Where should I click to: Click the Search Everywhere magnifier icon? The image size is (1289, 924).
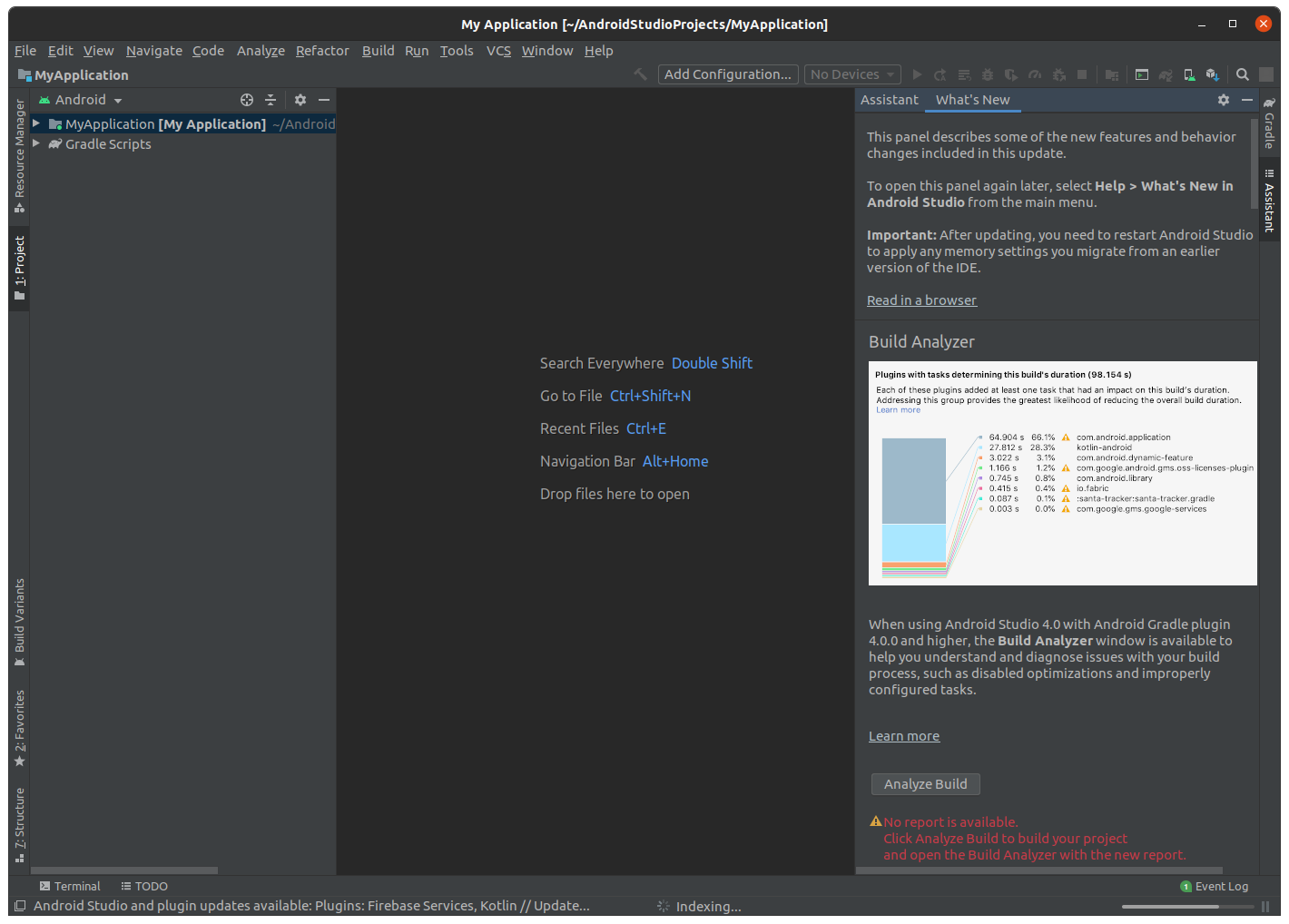(x=1243, y=74)
